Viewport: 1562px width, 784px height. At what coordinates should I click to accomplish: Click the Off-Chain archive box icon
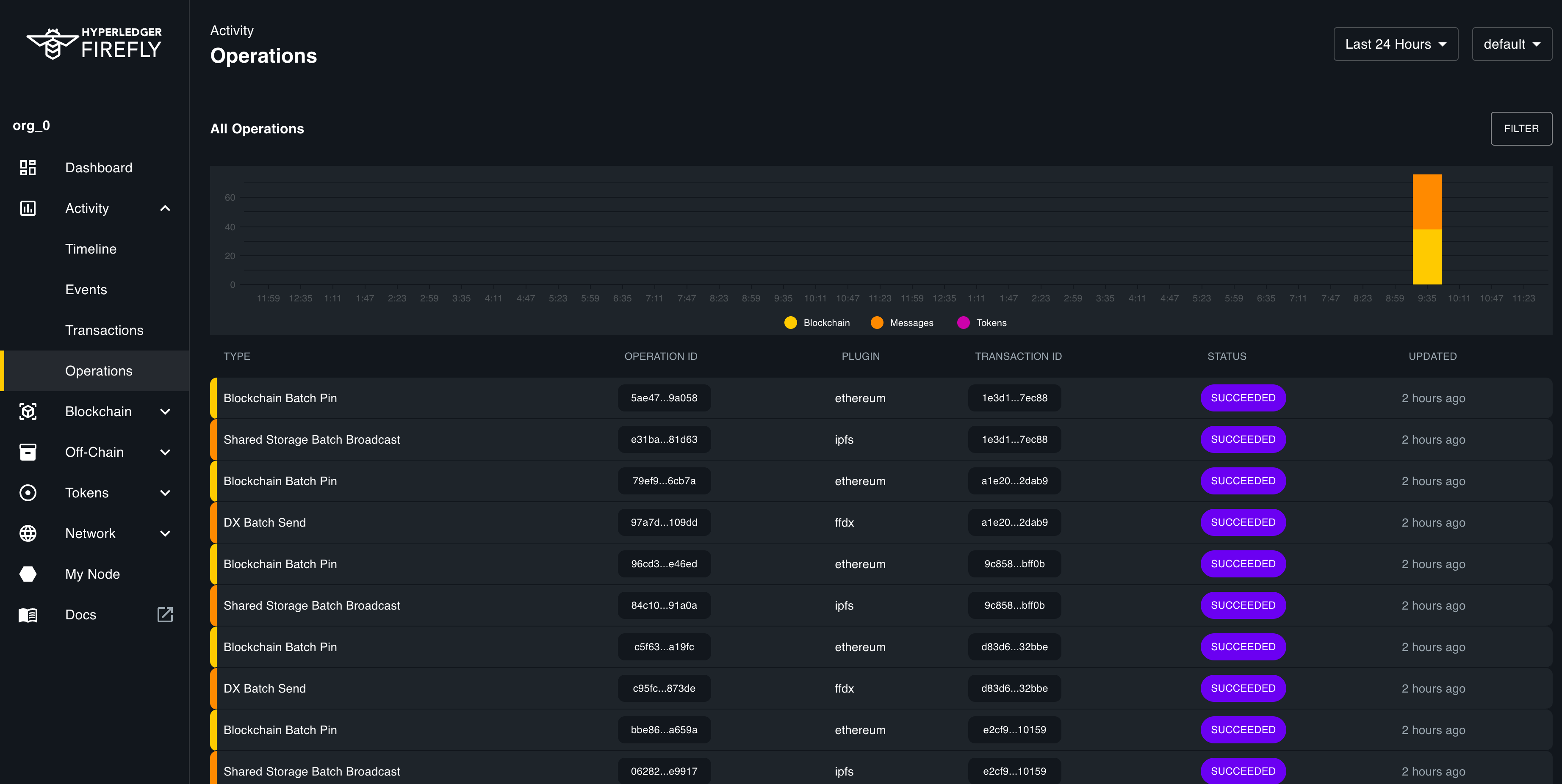(x=28, y=452)
